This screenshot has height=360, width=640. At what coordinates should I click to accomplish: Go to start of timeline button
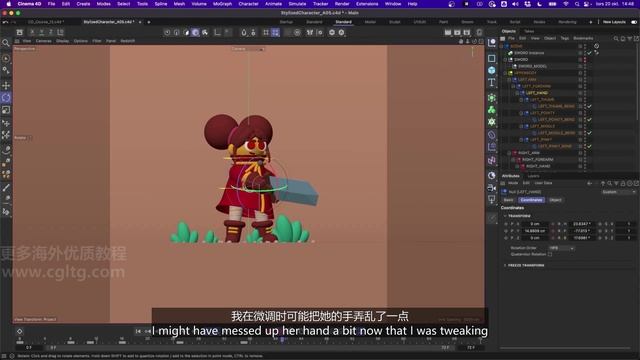tap(138, 331)
